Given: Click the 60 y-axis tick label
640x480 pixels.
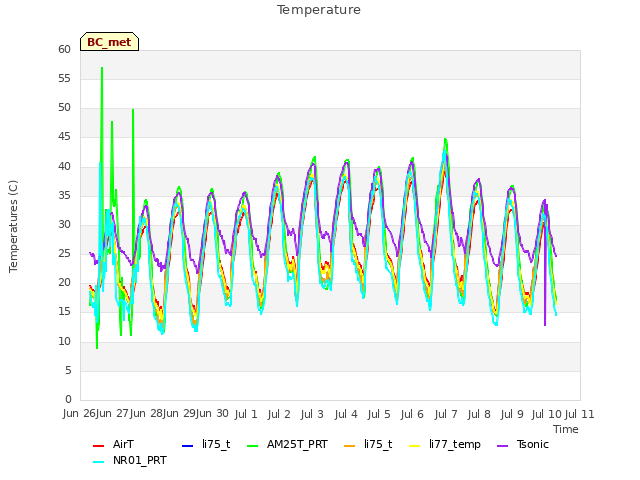Looking at the screenshot, I should pyautogui.click(x=64, y=49).
